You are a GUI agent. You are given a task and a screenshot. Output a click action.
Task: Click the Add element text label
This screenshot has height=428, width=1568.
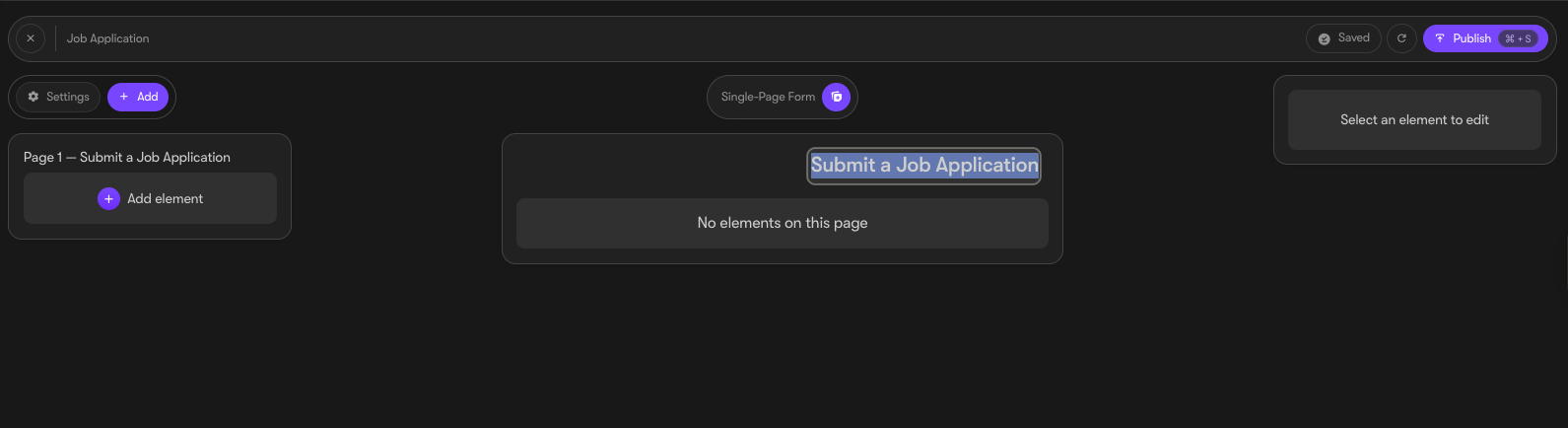[165, 198]
